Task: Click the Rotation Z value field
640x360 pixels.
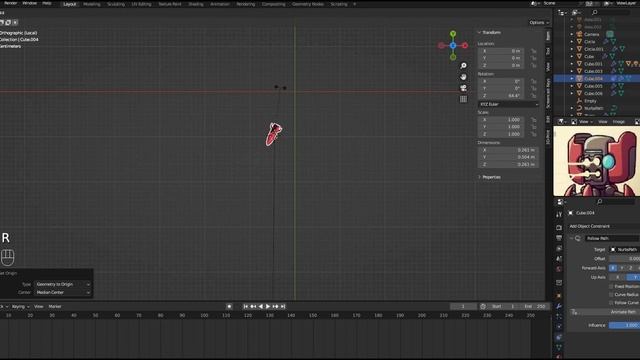Action: (x=501, y=96)
